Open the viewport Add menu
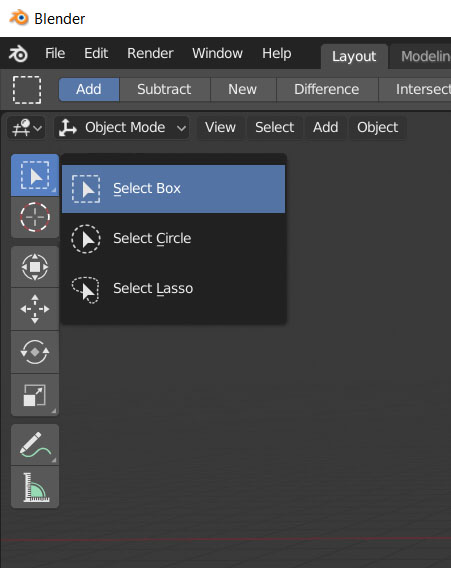 point(326,128)
